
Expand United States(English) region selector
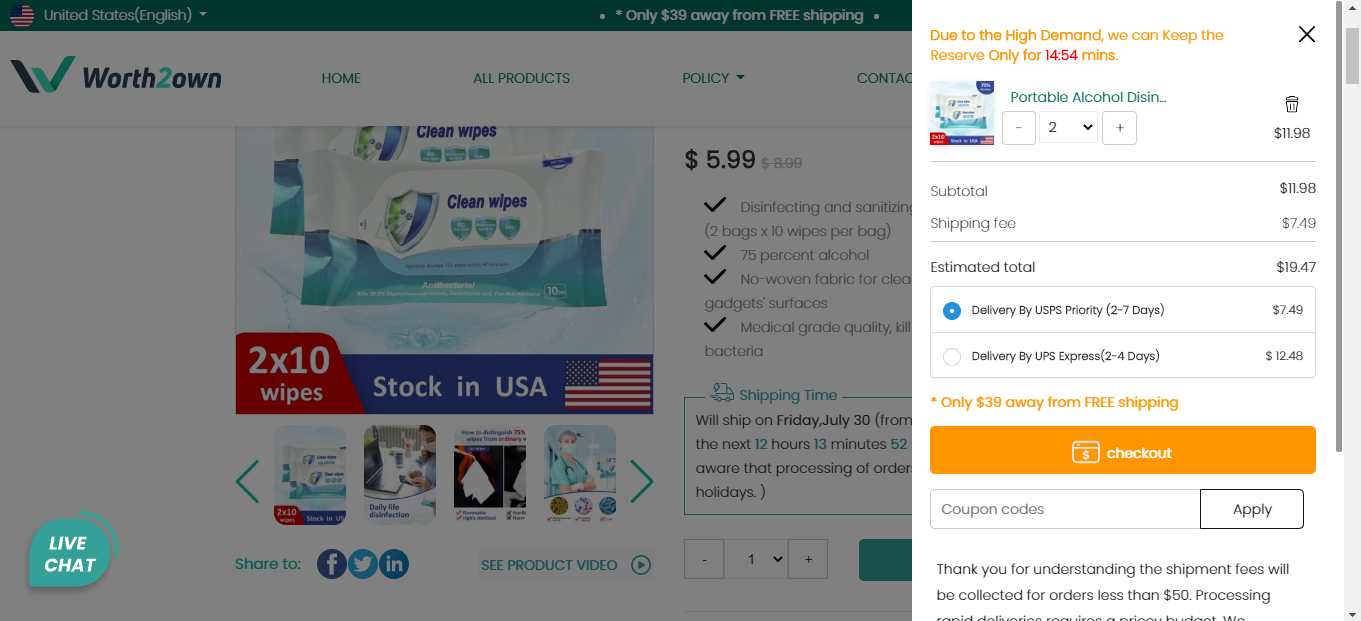click(124, 15)
